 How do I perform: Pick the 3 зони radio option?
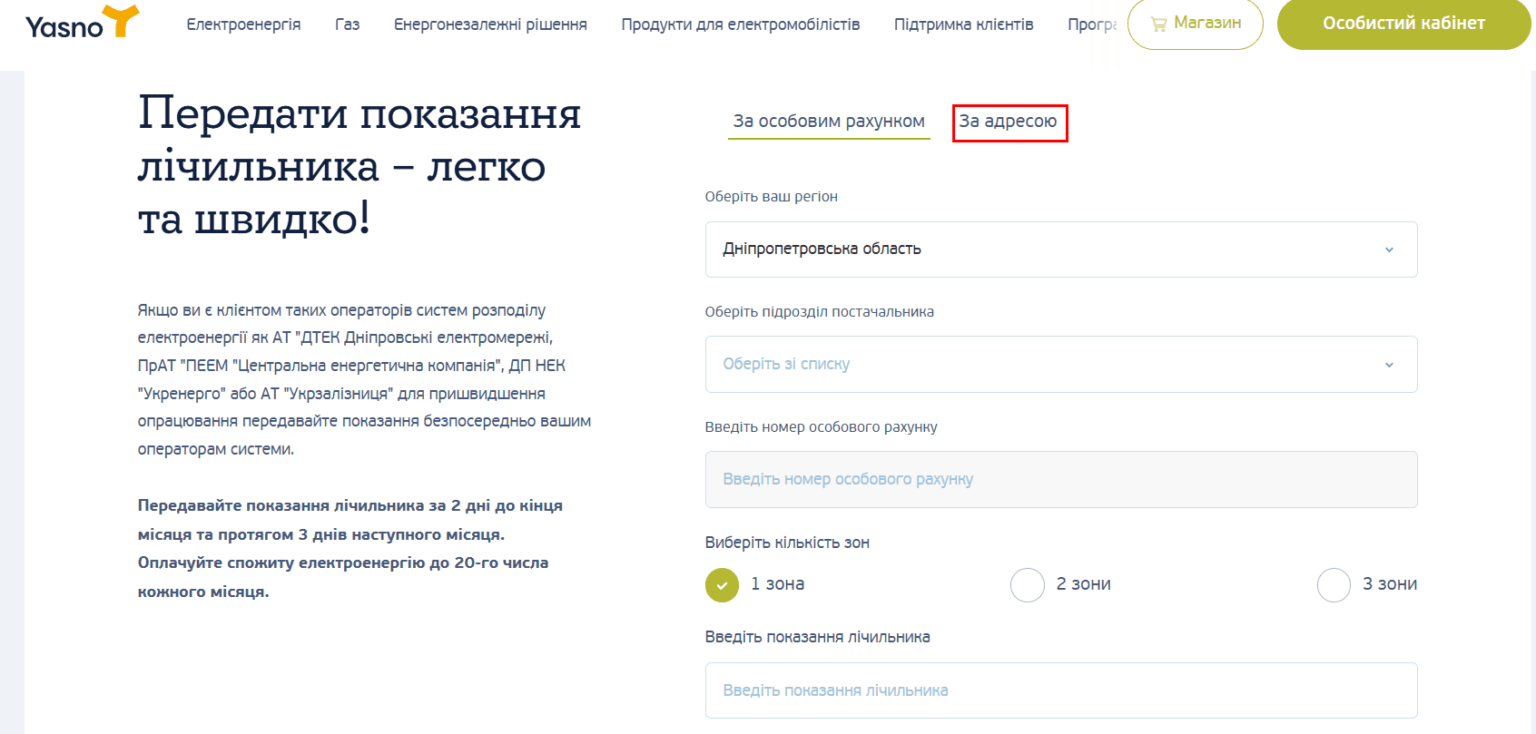(x=1334, y=585)
